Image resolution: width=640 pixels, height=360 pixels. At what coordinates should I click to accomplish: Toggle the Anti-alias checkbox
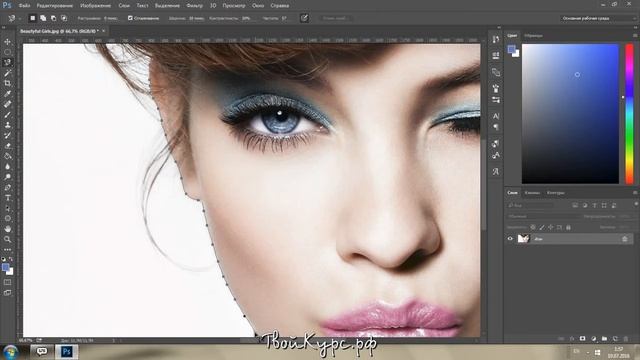[x=130, y=18]
